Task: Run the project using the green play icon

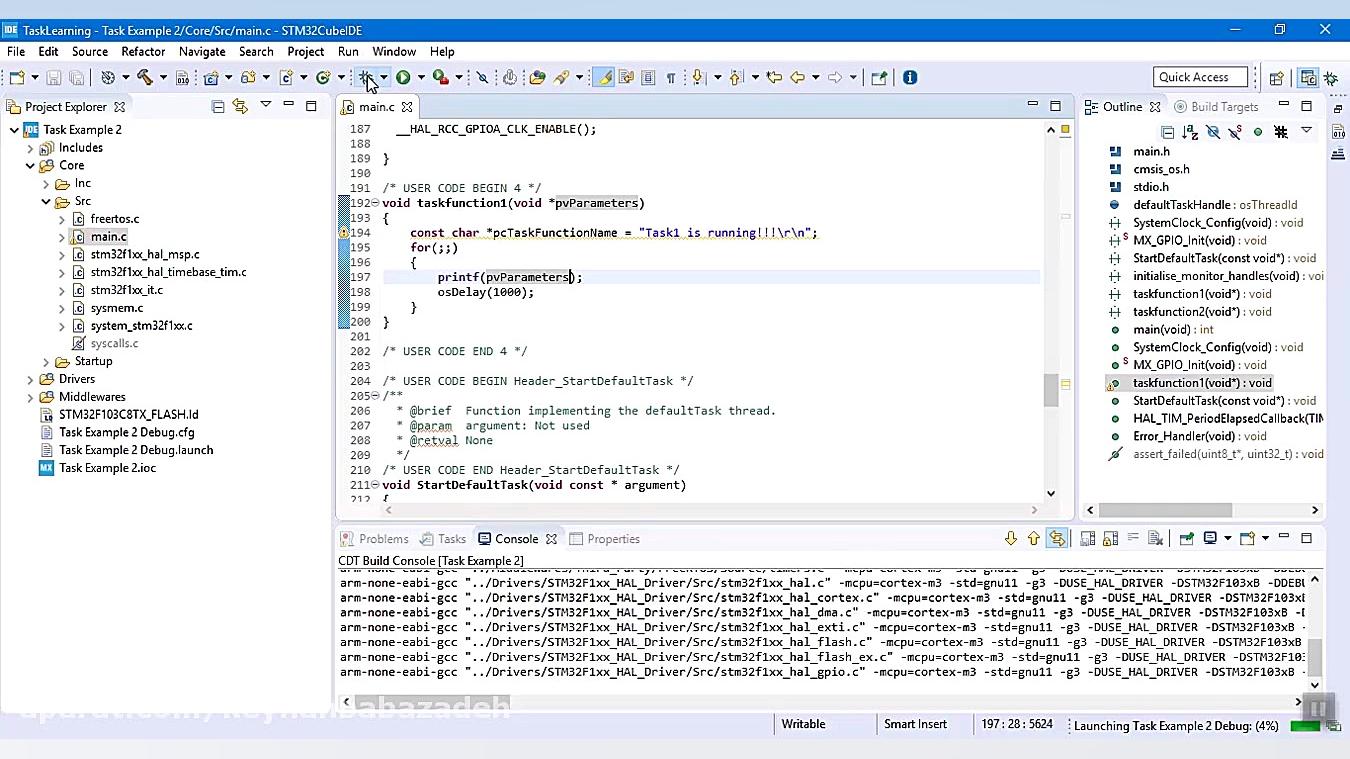Action: click(403, 77)
